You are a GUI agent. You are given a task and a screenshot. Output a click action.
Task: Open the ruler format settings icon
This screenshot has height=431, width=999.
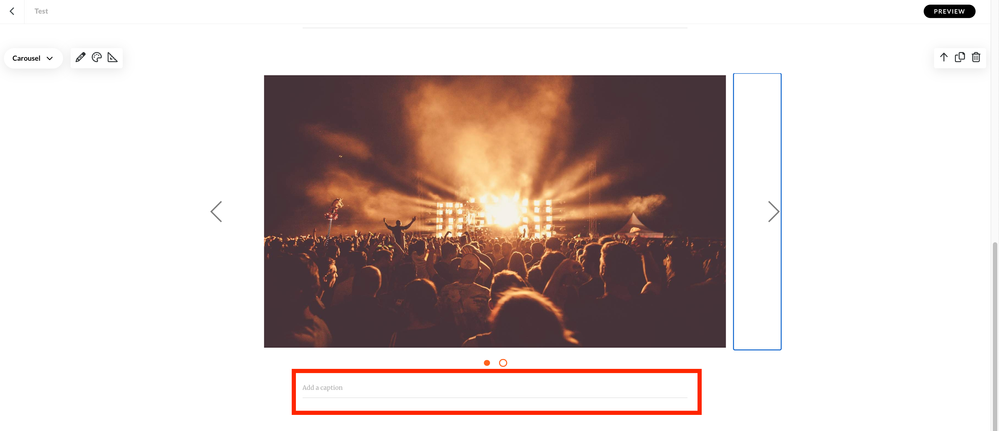[113, 57]
